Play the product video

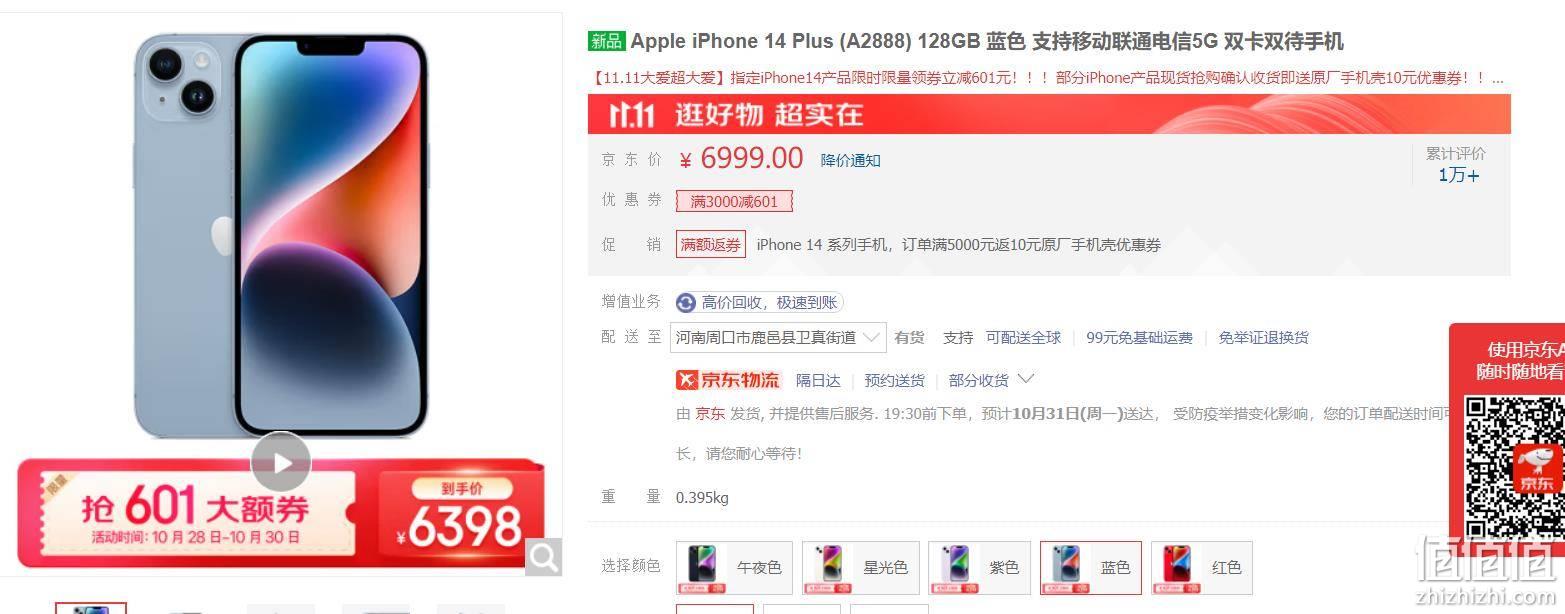[280, 462]
